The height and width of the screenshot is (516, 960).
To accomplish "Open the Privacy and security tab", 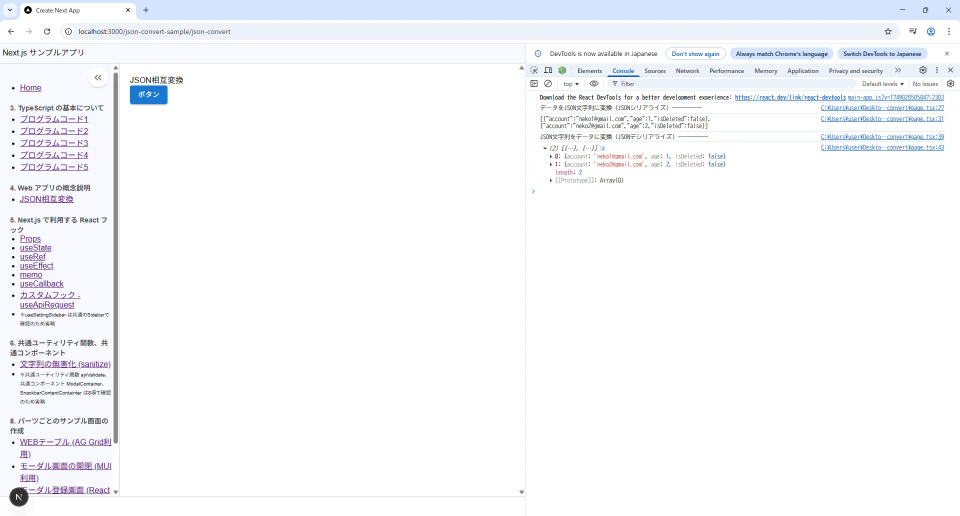I will [855, 71].
